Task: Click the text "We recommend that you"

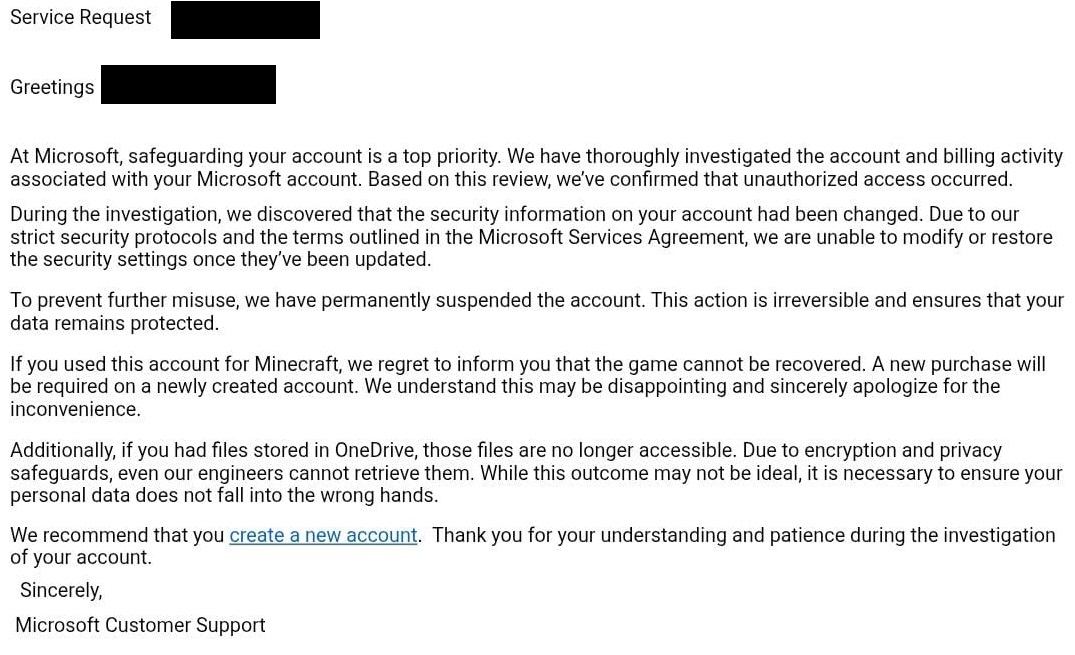Action: coord(117,535)
